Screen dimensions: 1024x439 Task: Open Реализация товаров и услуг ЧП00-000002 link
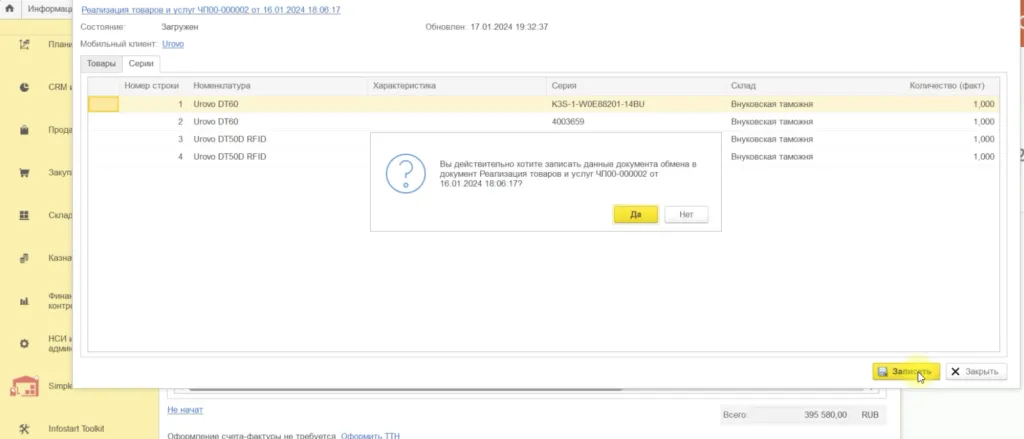click(x=210, y=10)
